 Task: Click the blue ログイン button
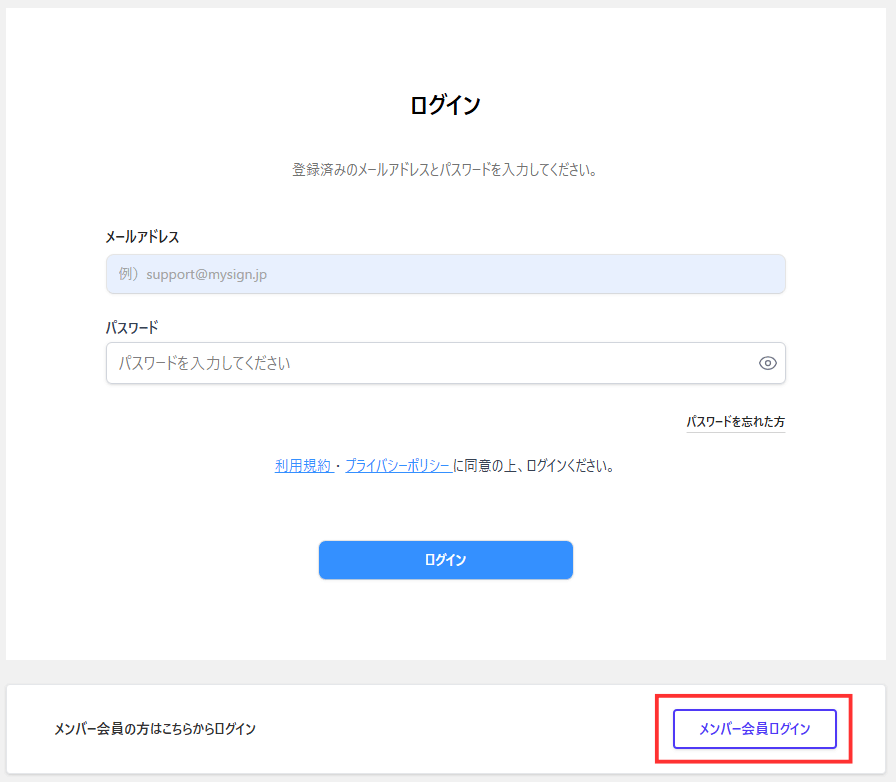(x=446, y=560)
